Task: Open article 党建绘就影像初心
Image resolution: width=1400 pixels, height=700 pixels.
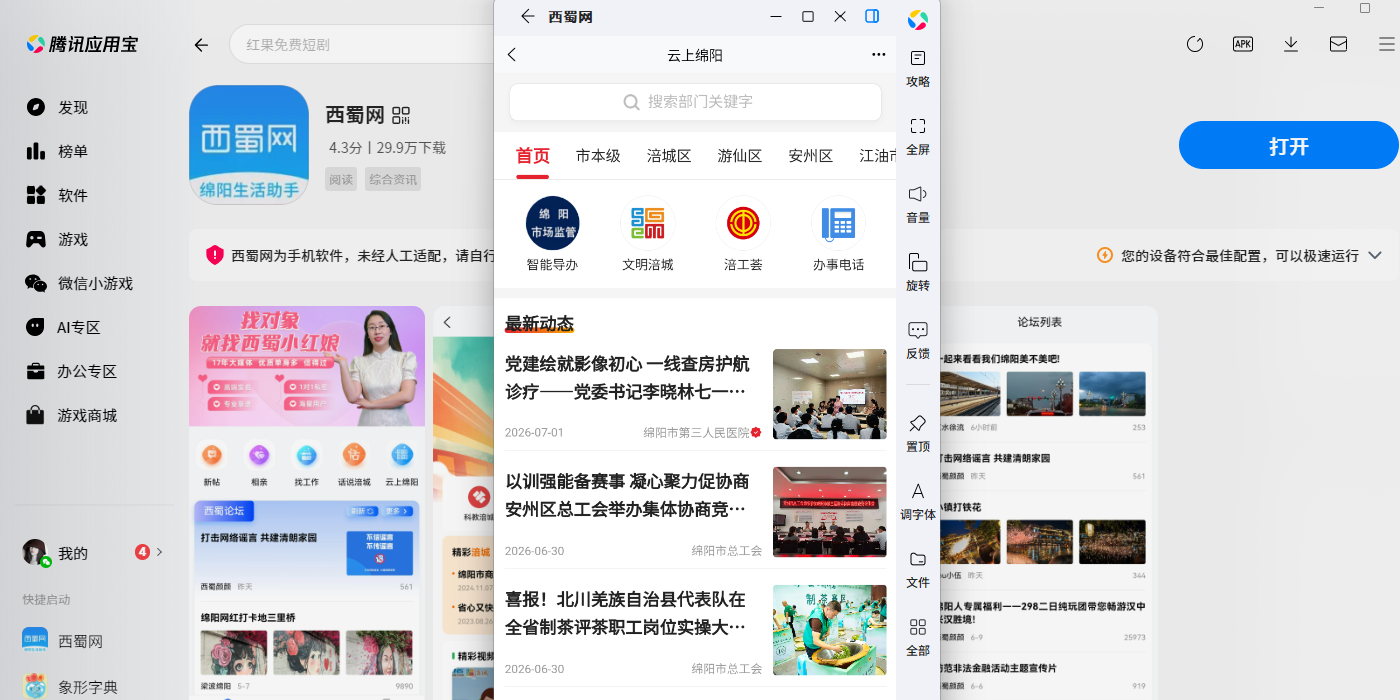Action: (627, 377)
